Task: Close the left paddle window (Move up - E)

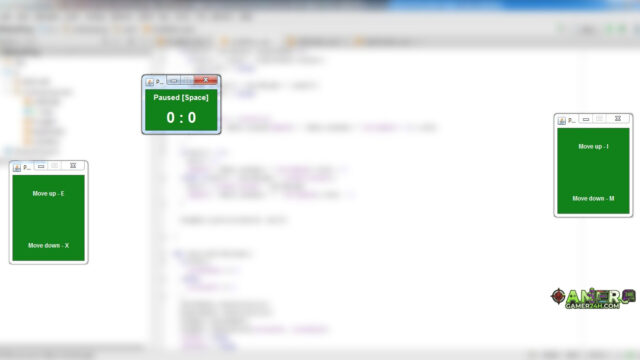Action: click(x=73, y=165)
